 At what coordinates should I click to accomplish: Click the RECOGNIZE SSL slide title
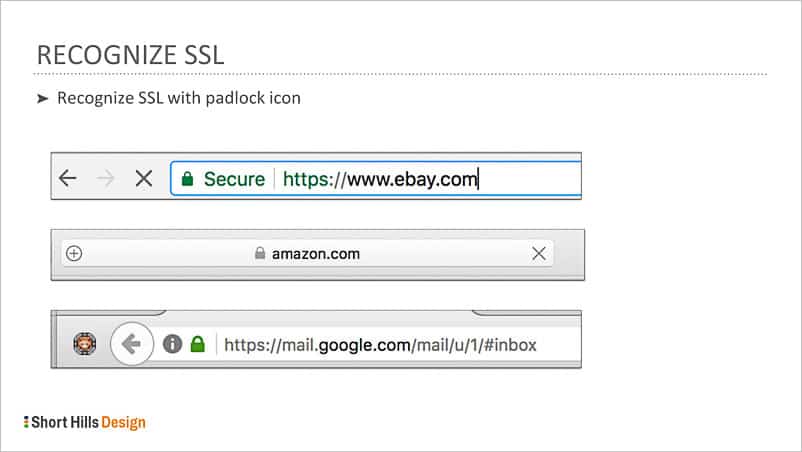[130, 55]
